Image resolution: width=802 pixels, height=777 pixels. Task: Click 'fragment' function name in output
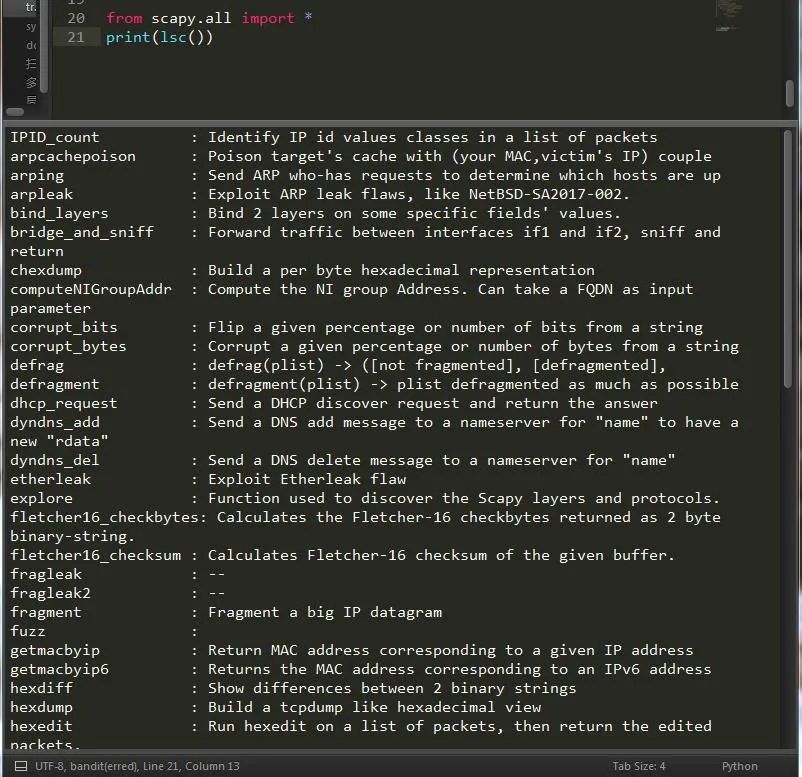pos(46,612)
